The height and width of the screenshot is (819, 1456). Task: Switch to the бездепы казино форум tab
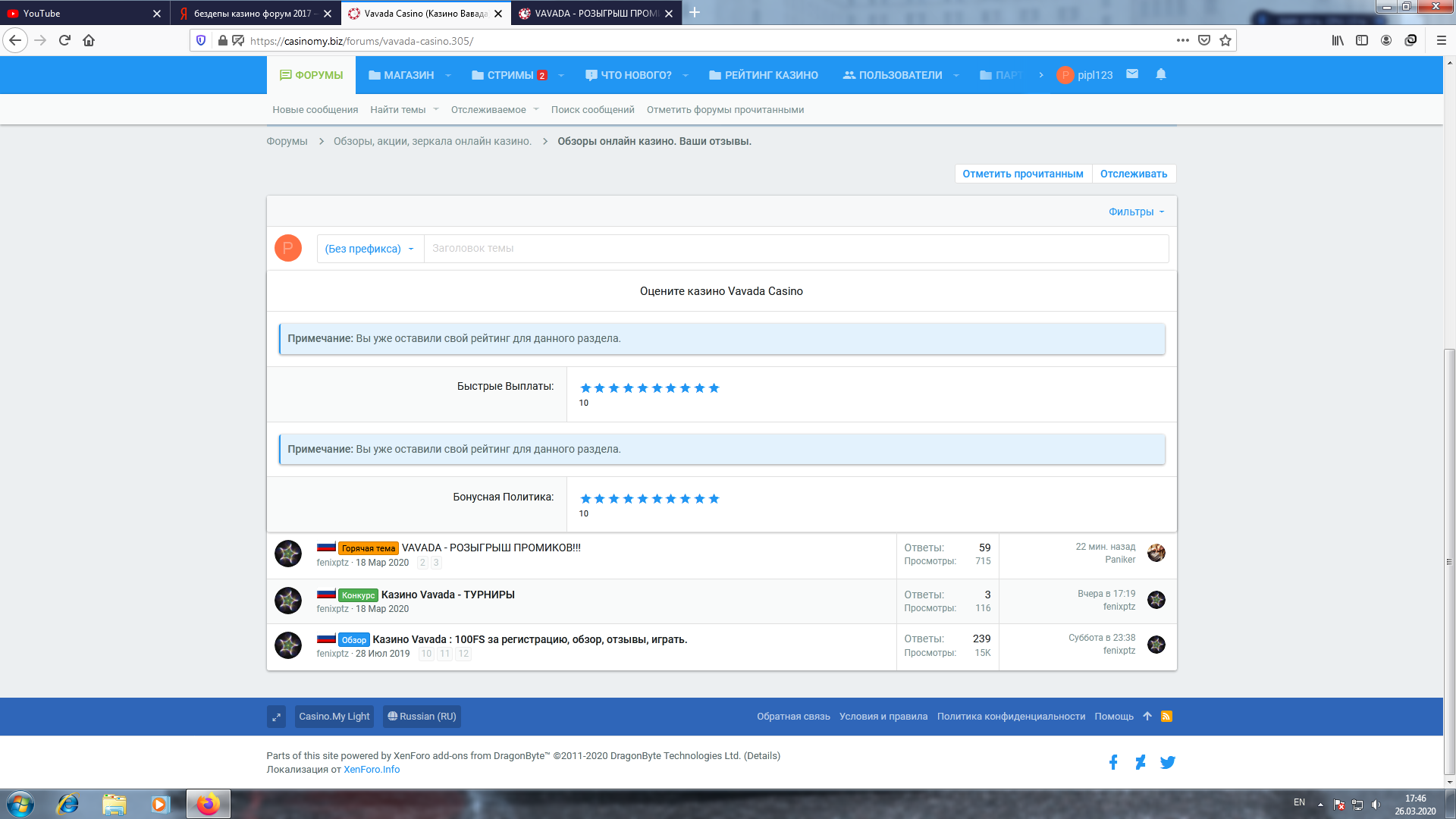[255, 13]
